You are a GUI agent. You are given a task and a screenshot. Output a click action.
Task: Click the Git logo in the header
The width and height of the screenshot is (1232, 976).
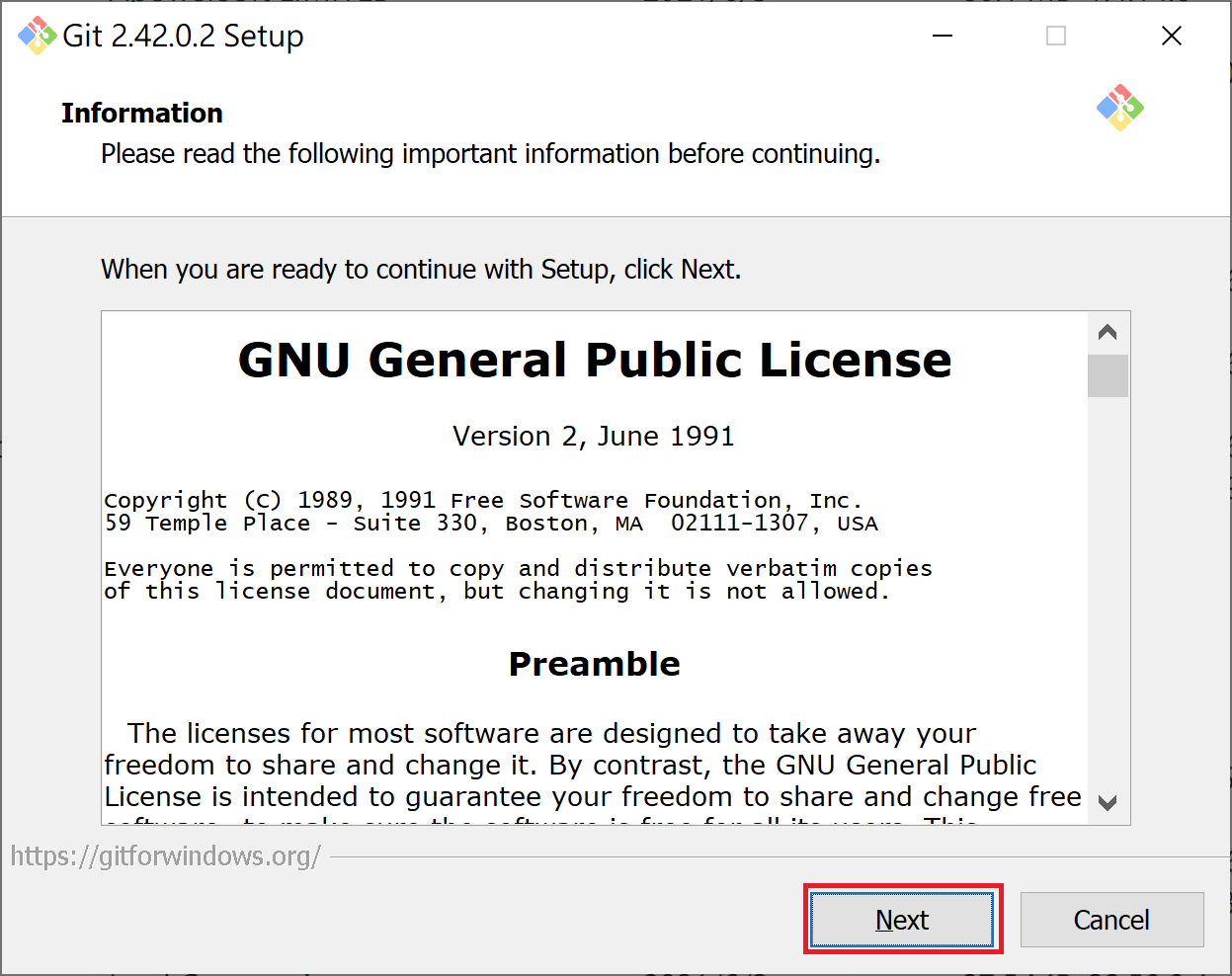point(1119,108)
